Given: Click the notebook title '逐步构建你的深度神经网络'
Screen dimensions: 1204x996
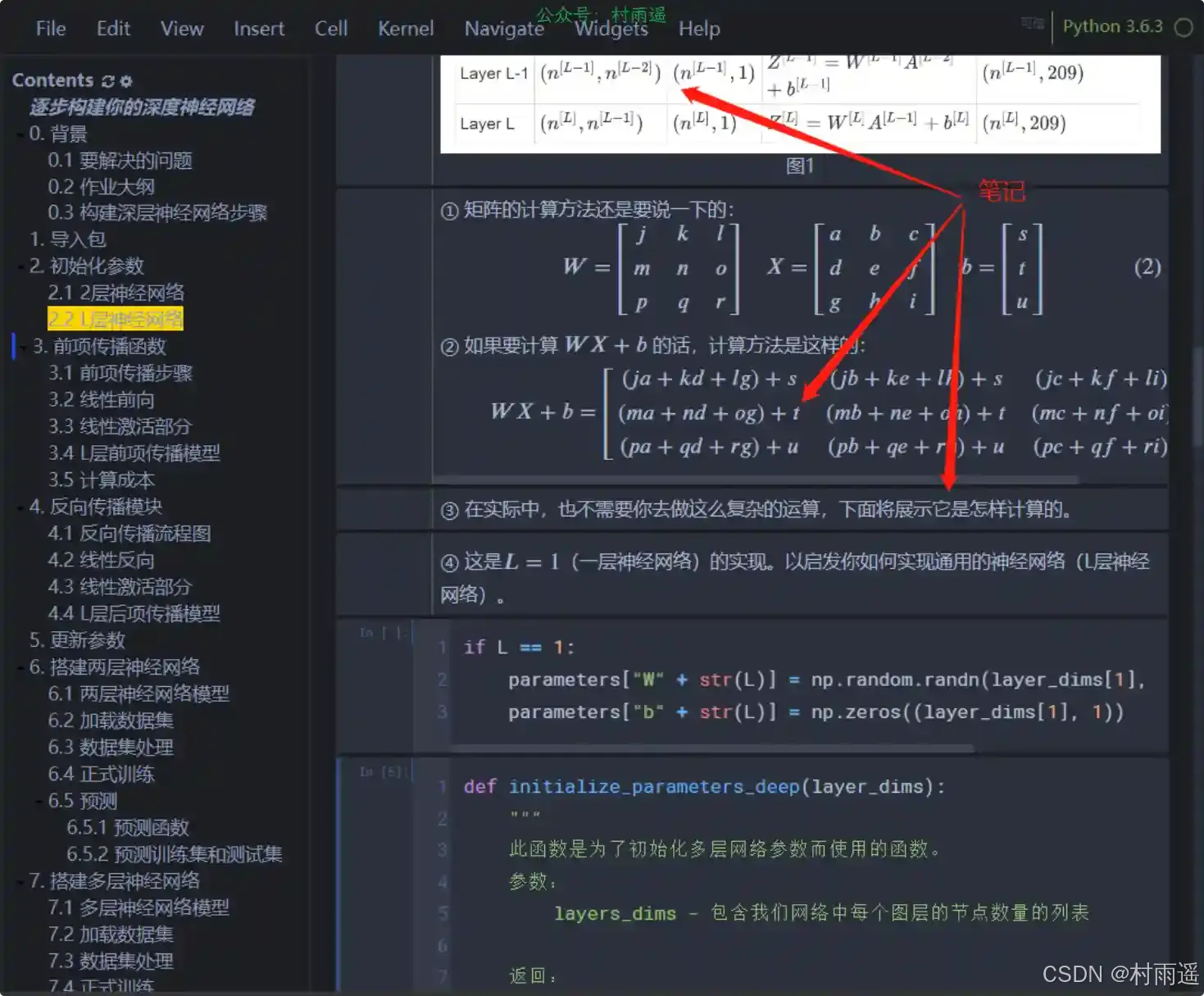Looking at the screenshot, I should click(142, 107).
